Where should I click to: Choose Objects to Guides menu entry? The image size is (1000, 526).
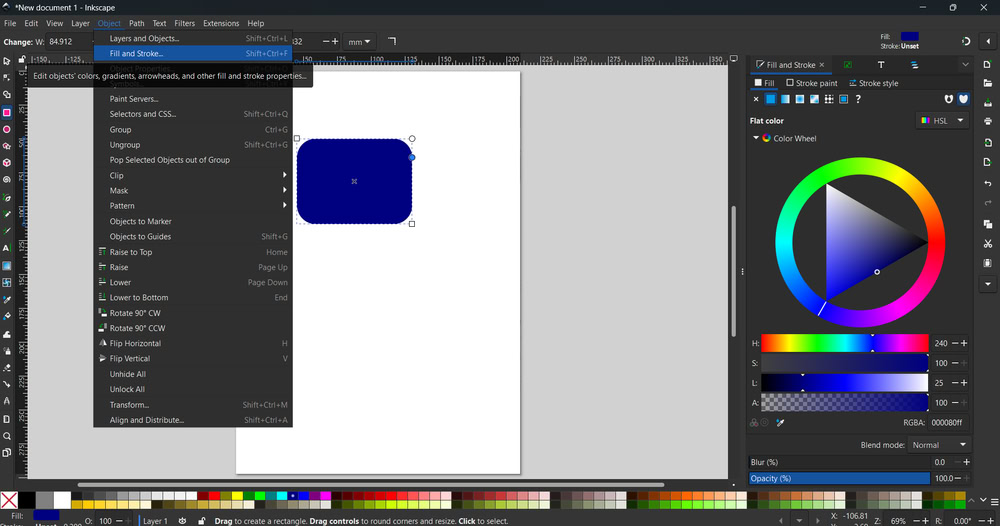point(193,237)
